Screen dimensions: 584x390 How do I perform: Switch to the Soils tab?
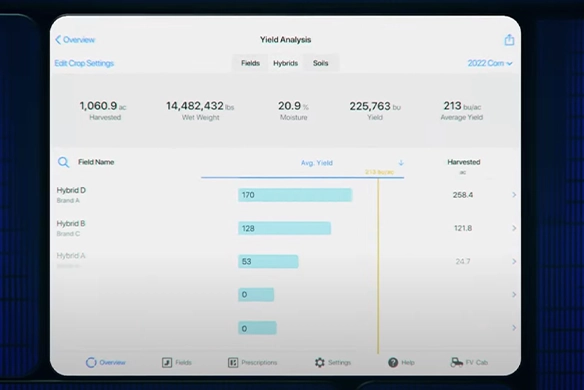click(321, 63)
